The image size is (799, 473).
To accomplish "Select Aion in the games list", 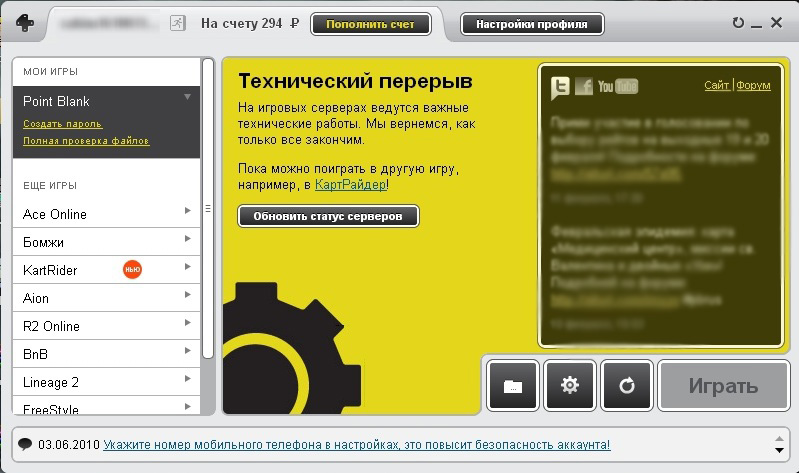I will click(36, 298).
